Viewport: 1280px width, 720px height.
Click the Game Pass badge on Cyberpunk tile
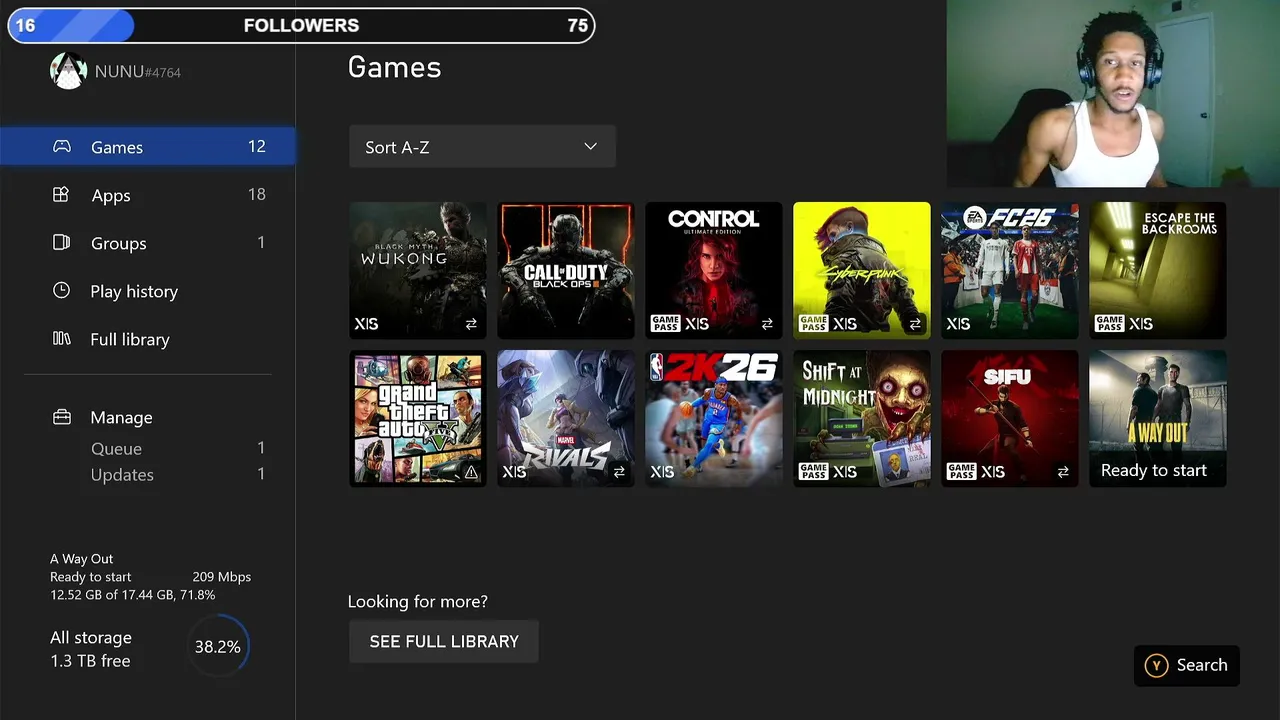click(813, 324)
